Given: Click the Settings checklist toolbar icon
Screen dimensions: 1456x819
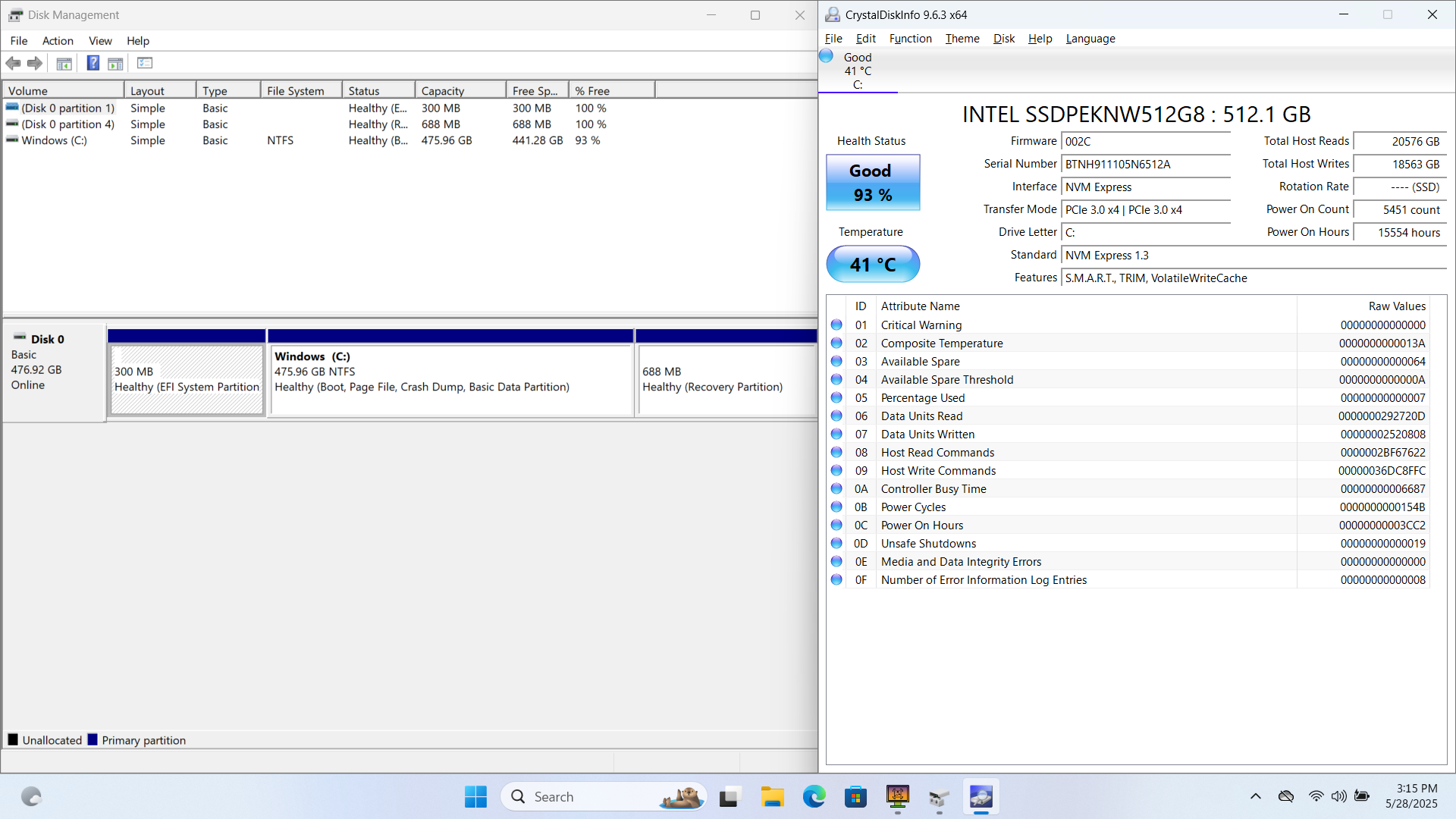Looking at the screenshot, I should [x=145, y=63].
